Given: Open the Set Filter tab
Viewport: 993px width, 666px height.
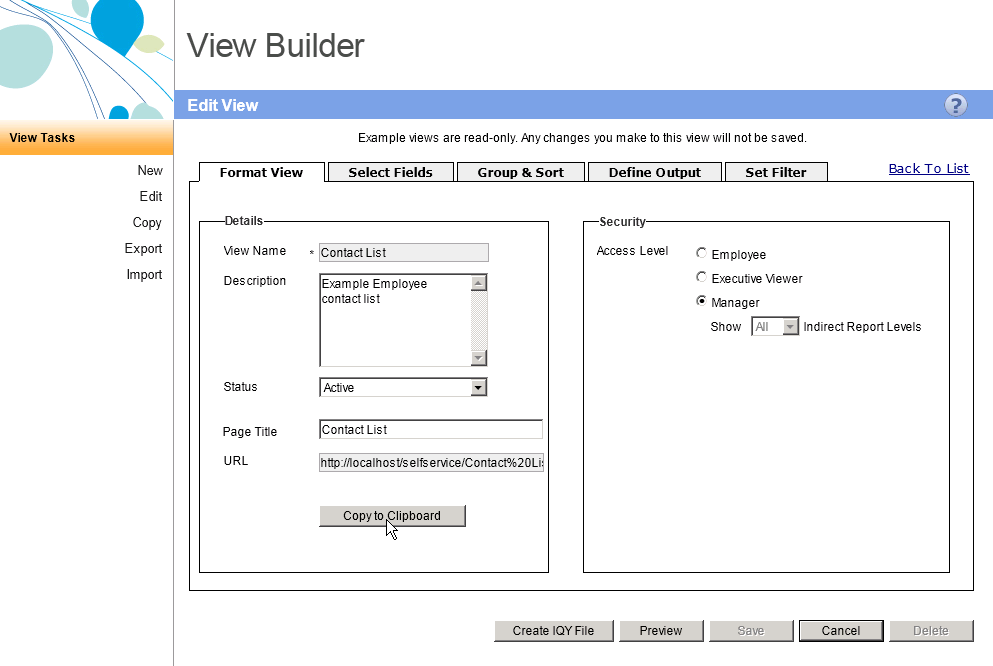Looking at the screenshot, I should point(776,172).
